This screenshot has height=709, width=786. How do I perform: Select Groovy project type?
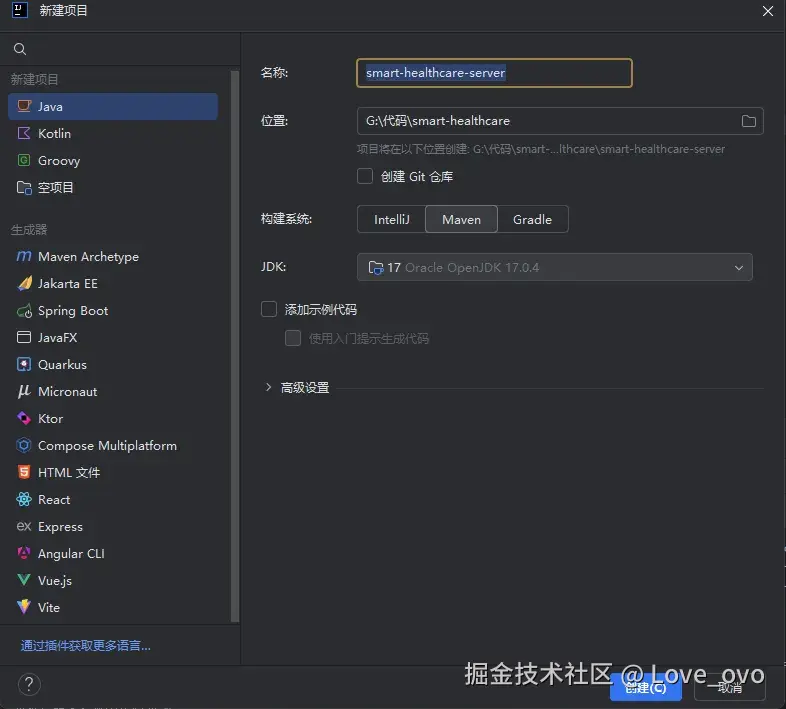click(113, 160)
